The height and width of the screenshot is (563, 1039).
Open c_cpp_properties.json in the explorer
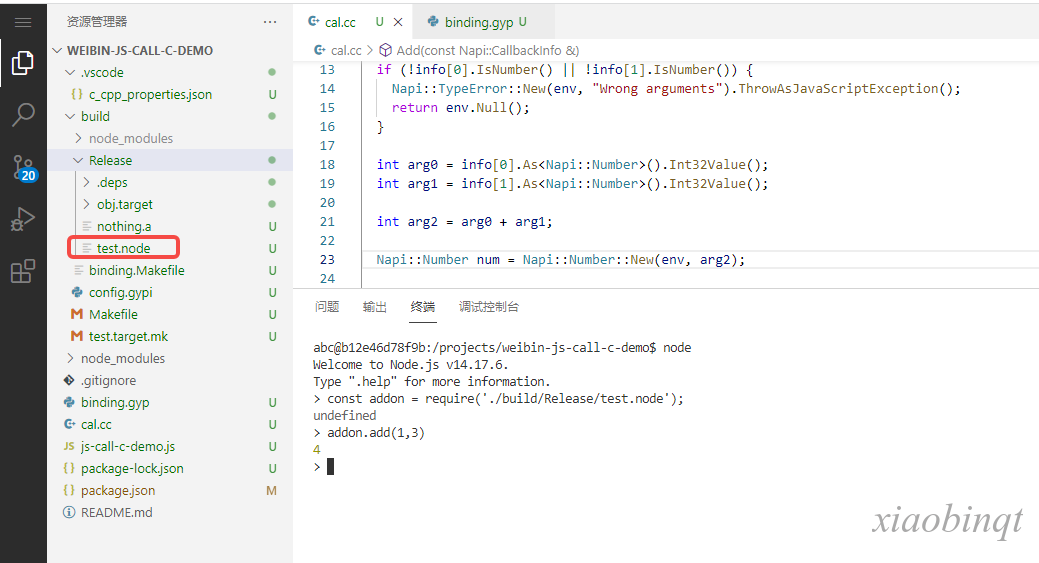pos(150,94)
